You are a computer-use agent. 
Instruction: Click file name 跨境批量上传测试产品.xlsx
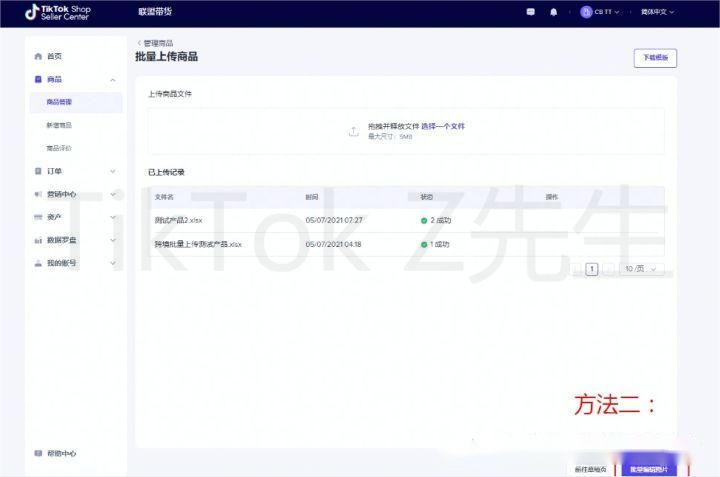tap(198, 244)
